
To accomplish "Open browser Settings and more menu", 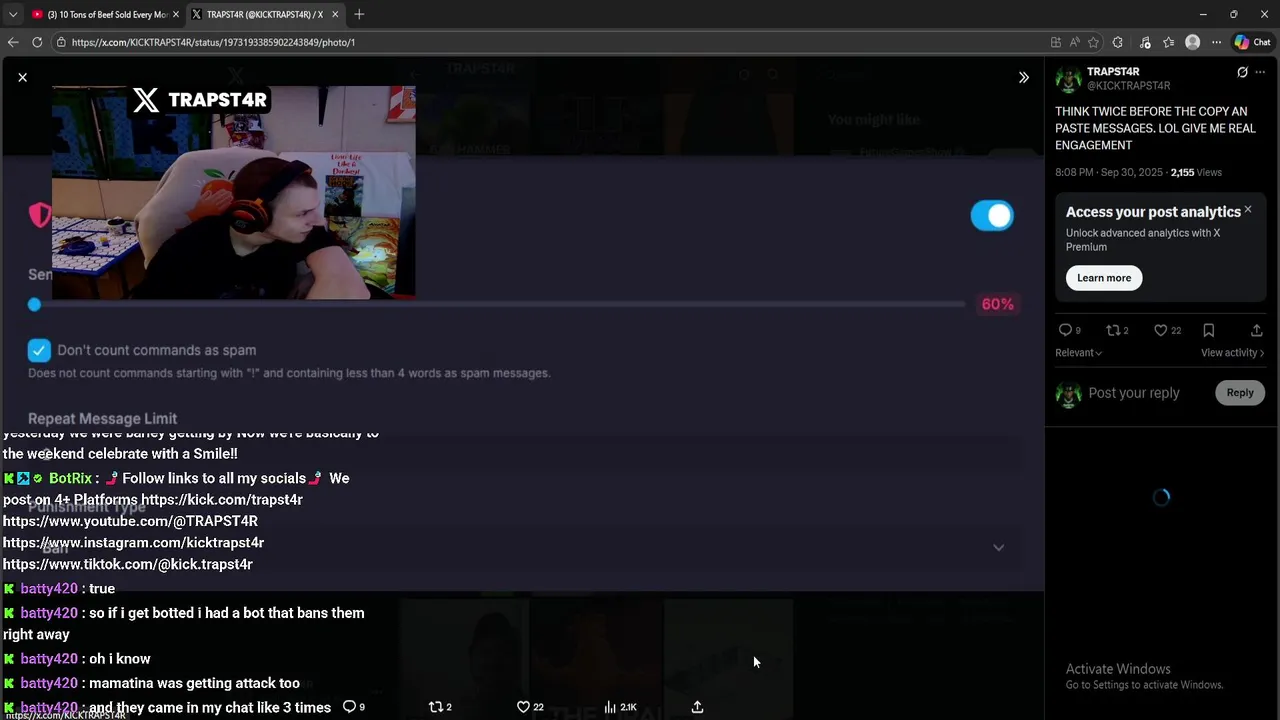I will pyautogui.click(x=1216, y=42).
